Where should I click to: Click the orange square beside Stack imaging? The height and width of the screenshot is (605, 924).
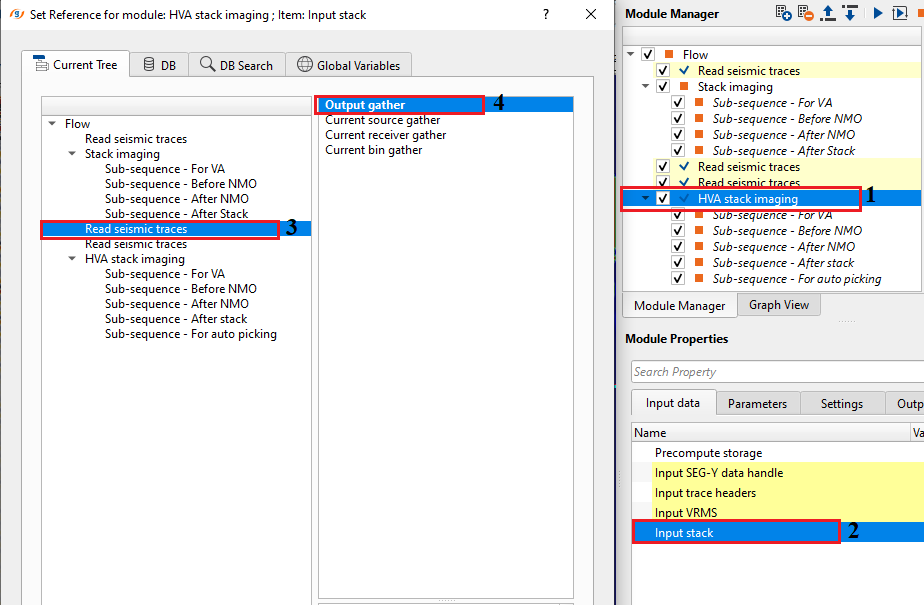pos(683,87)
